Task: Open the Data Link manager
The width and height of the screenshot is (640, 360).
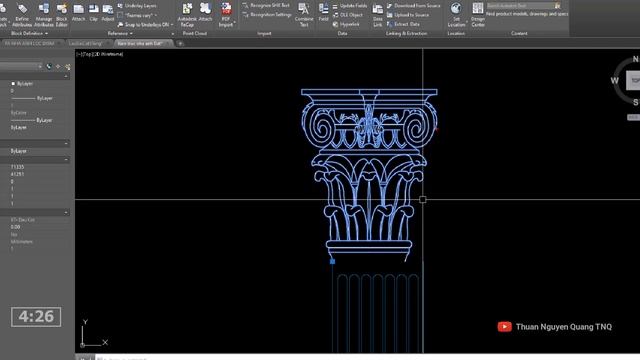Action: click(x=378, y=15)
